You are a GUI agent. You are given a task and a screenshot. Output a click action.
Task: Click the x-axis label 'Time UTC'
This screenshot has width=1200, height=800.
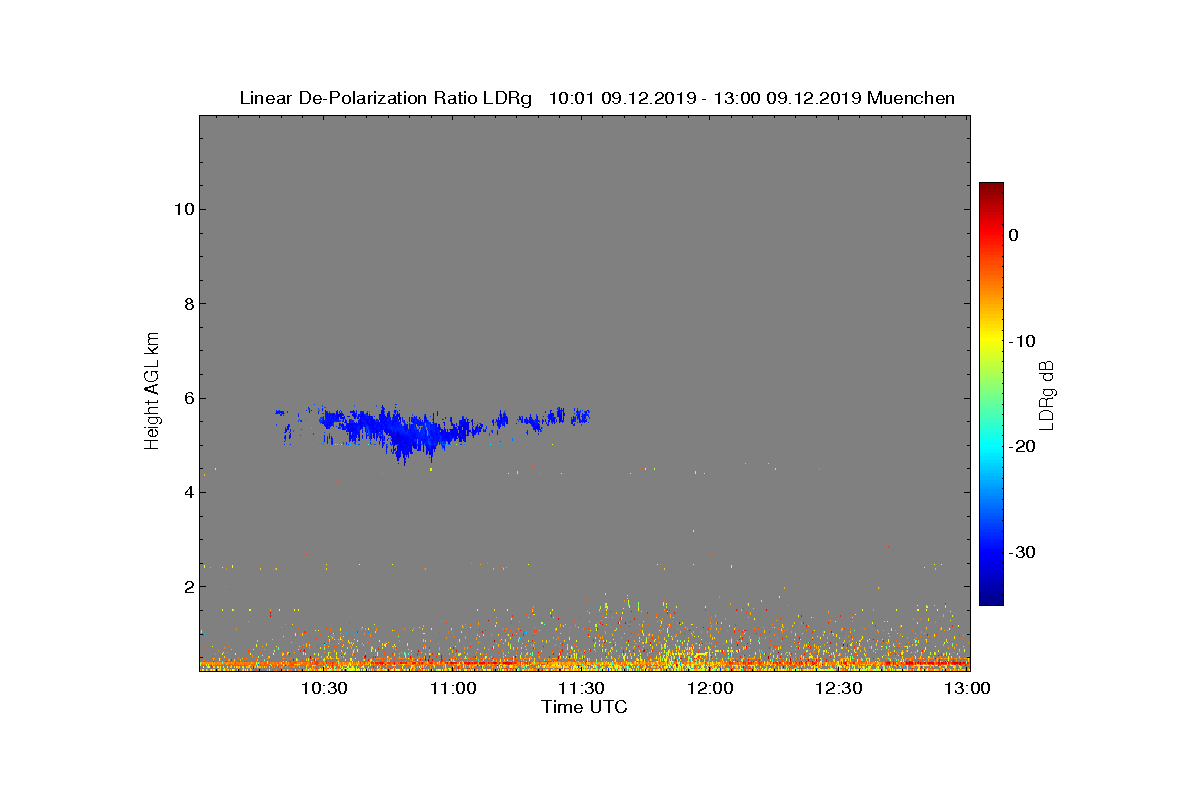pyautogui.click(x=585, y=707)
